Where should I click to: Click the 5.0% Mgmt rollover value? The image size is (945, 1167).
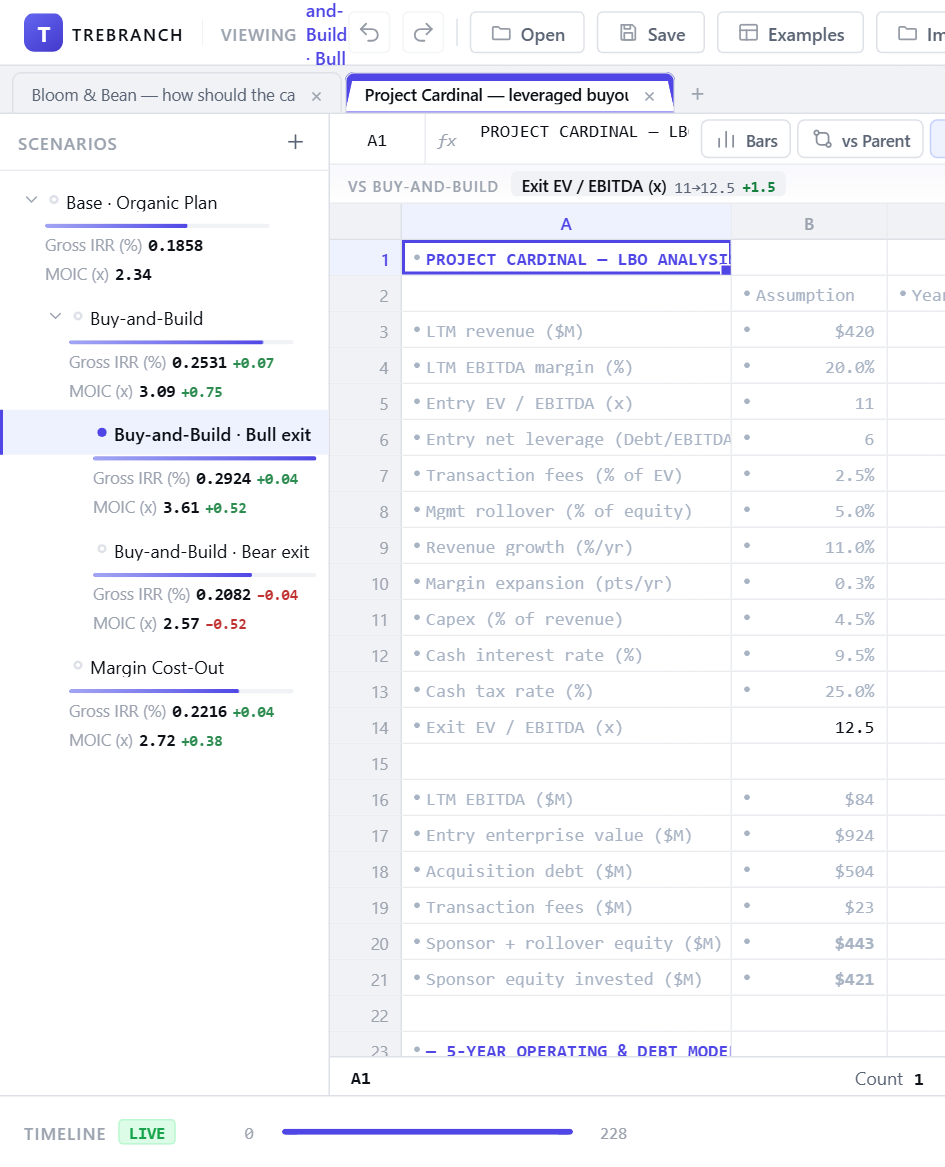pyautogui.click(x=809, y=511)
